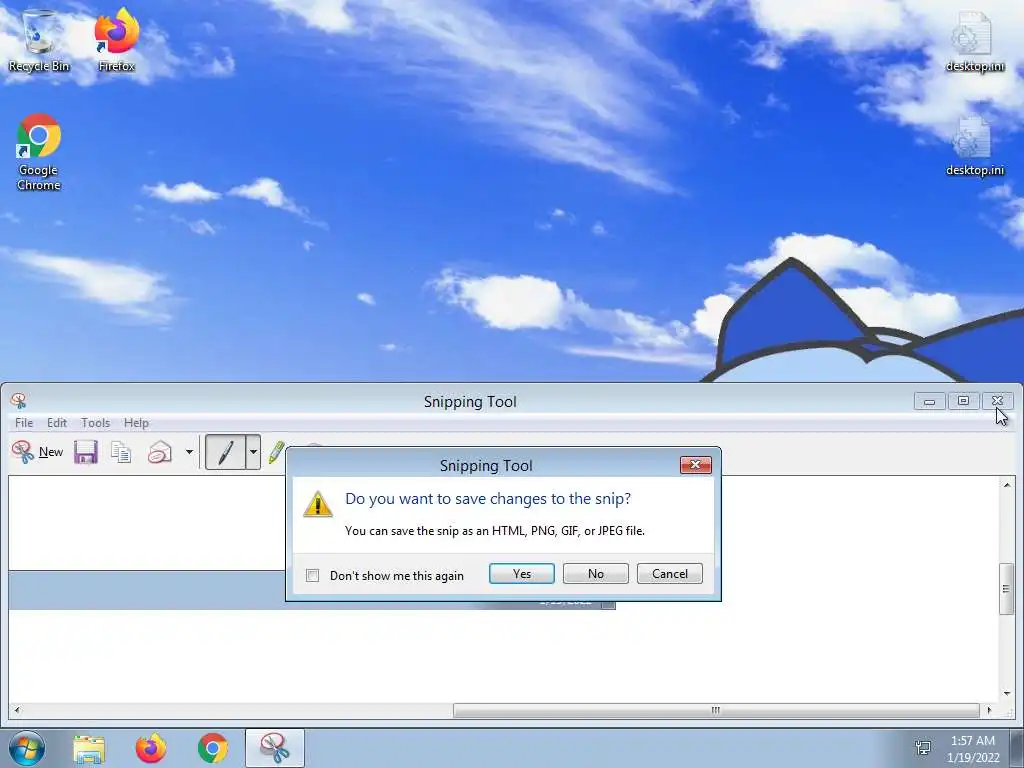Click the scroll down arrow
1024x768 pixels.
1006,694
